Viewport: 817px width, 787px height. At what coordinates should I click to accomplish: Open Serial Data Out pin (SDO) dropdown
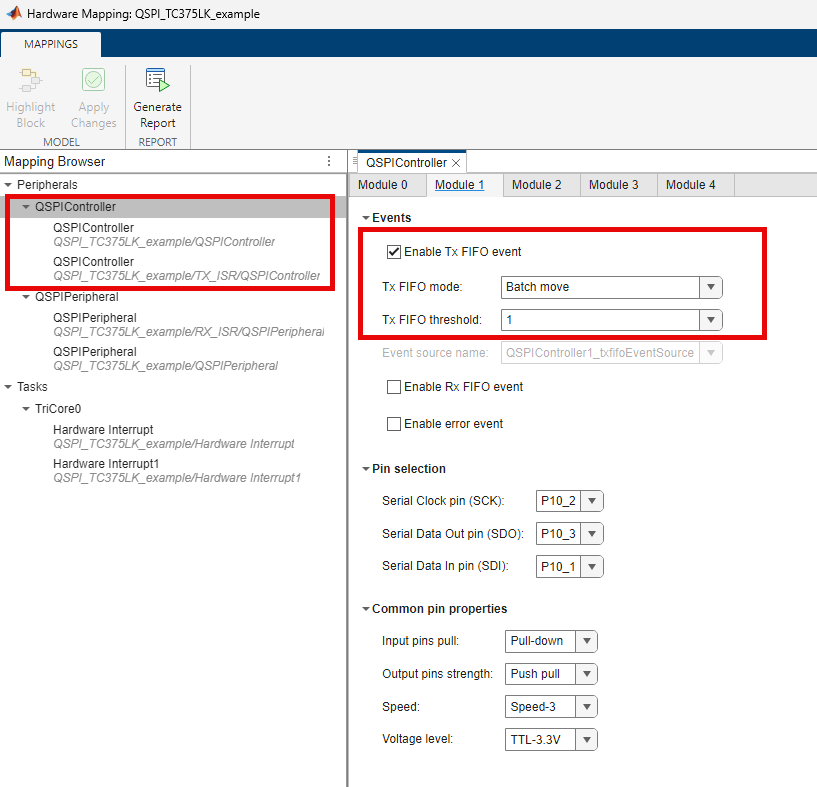pyautogui.click(x=592, y=534)
